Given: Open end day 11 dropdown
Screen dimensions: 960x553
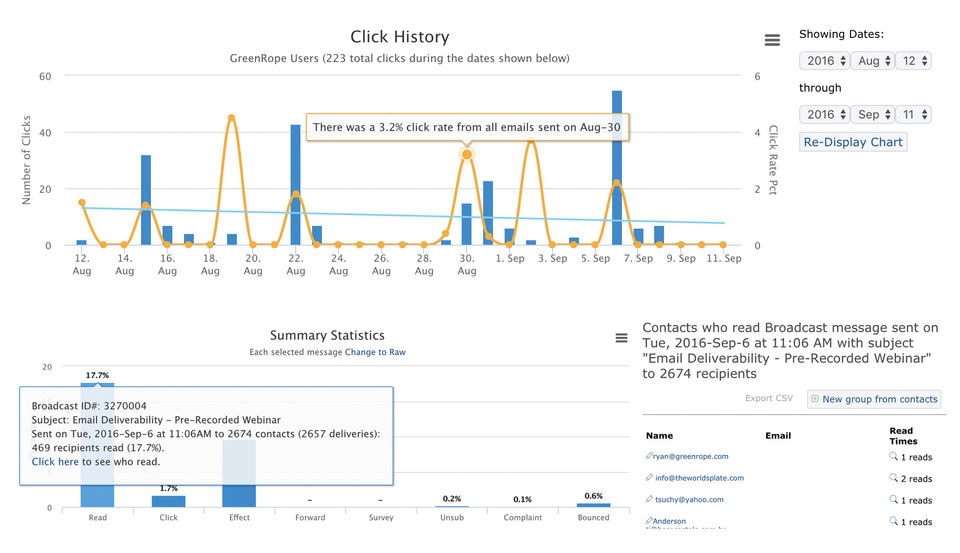Looking at the screenshot, I should pyautogui.click(x=913, y=115).
